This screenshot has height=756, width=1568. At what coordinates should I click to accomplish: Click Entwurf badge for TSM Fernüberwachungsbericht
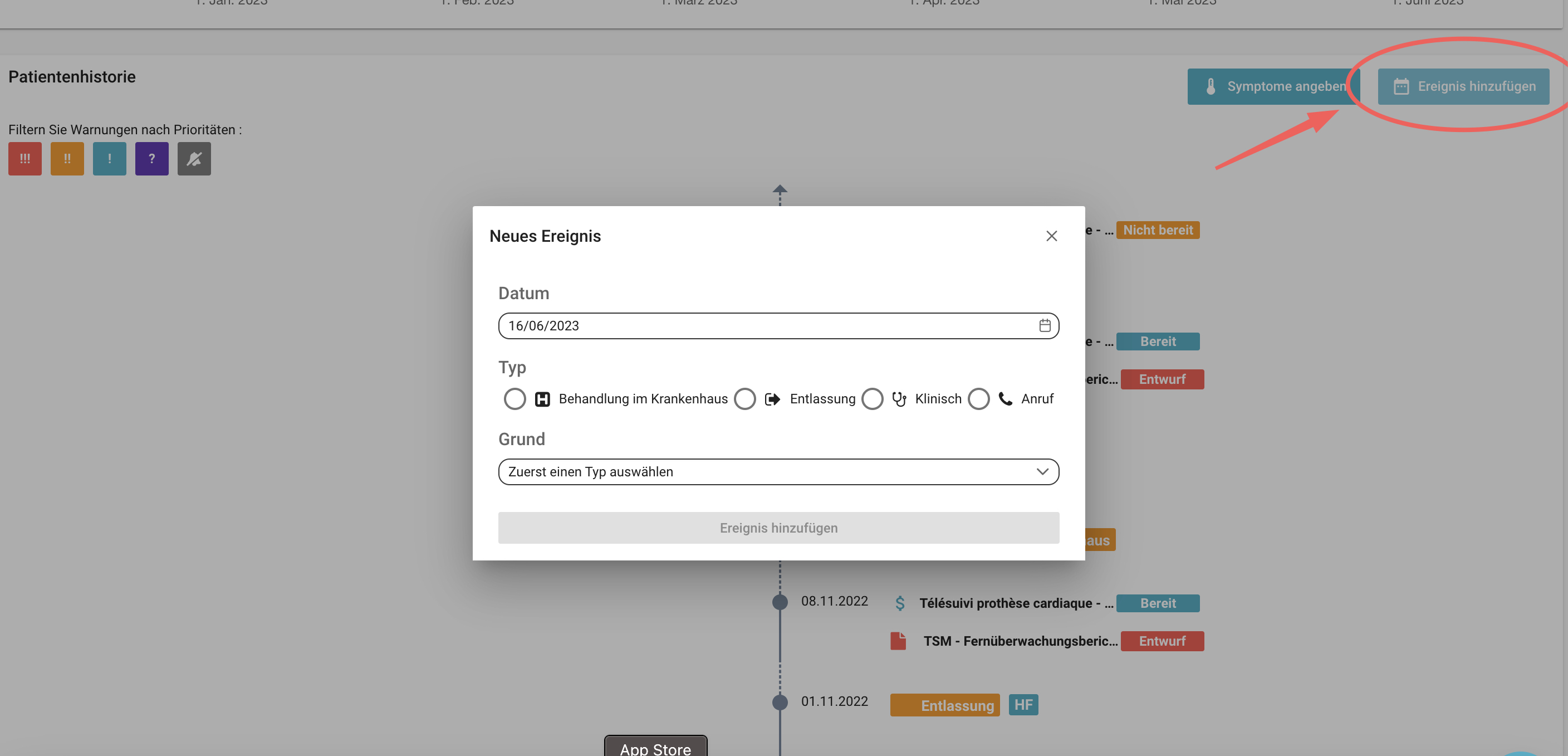tap(1162, 641)
